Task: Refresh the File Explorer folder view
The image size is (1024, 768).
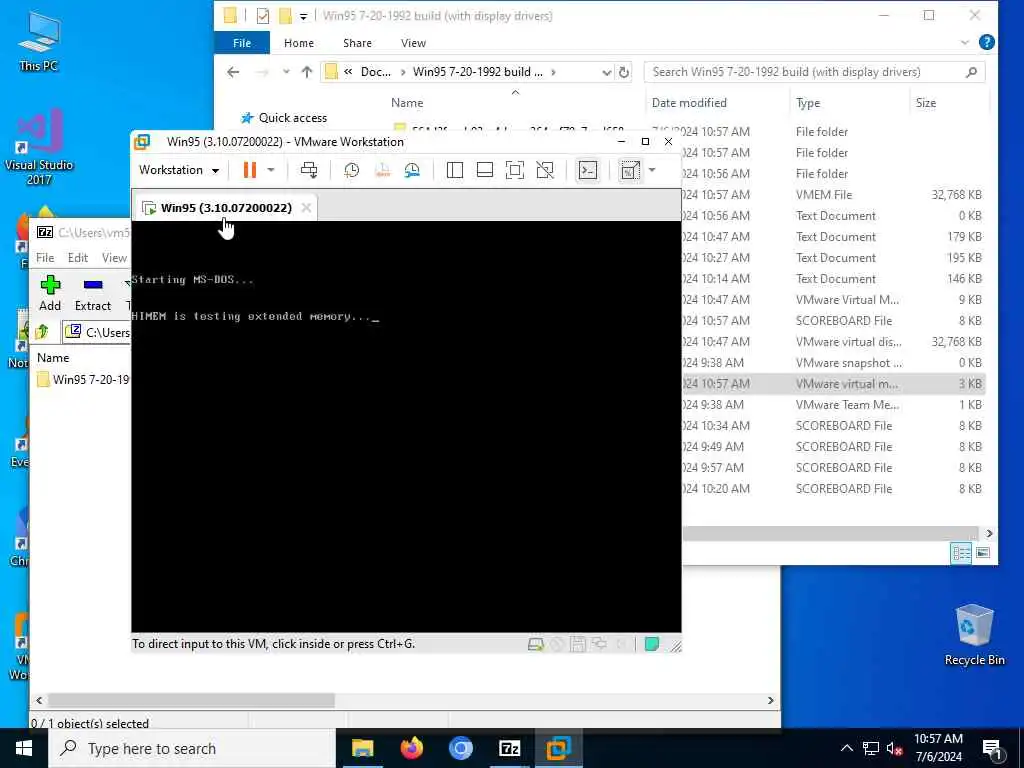Action: (624, 72)
